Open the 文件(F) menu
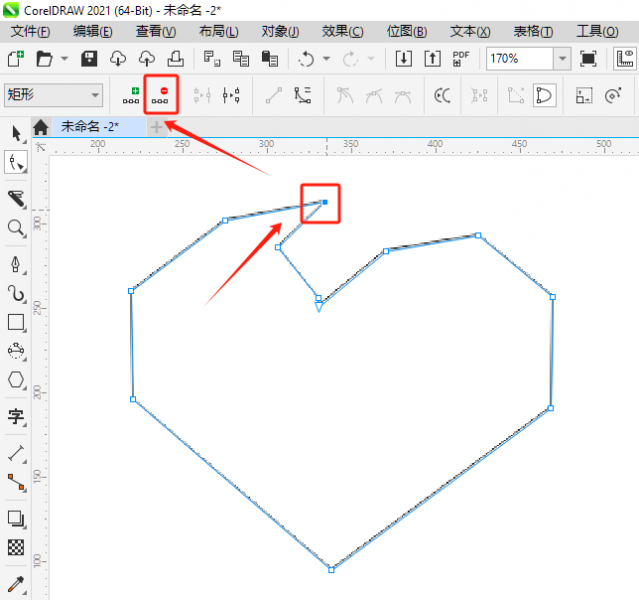 click(30, 32)
